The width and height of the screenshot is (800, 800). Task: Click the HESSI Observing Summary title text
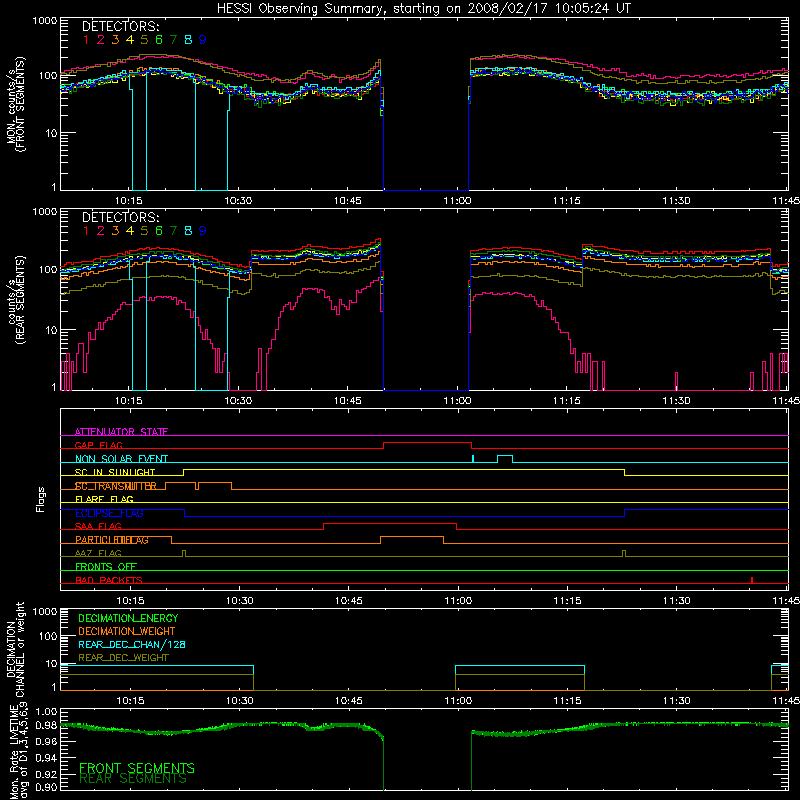[424, 8]
